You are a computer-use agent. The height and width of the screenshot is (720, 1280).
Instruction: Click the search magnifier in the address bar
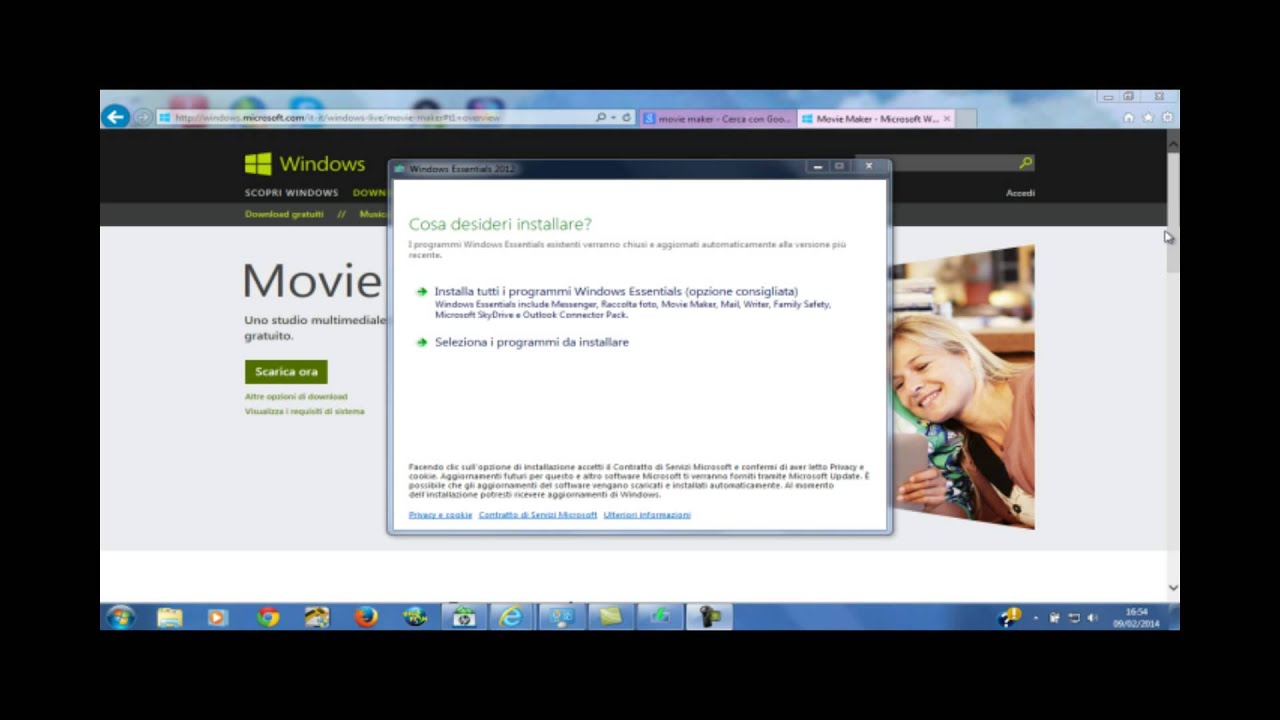click(x=601, y=117)
